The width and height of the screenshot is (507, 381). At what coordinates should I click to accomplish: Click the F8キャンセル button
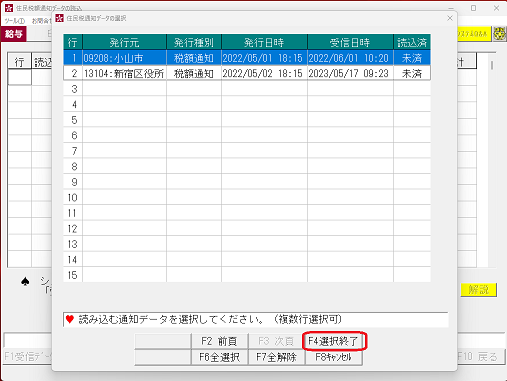click(x=334, y=357)
